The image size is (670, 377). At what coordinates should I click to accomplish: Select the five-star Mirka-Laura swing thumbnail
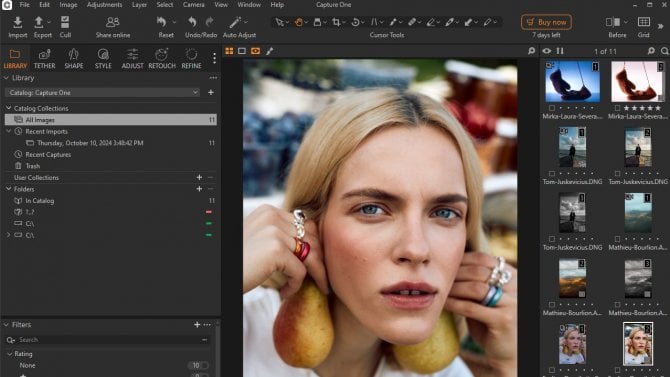click(x=637, y=82)
